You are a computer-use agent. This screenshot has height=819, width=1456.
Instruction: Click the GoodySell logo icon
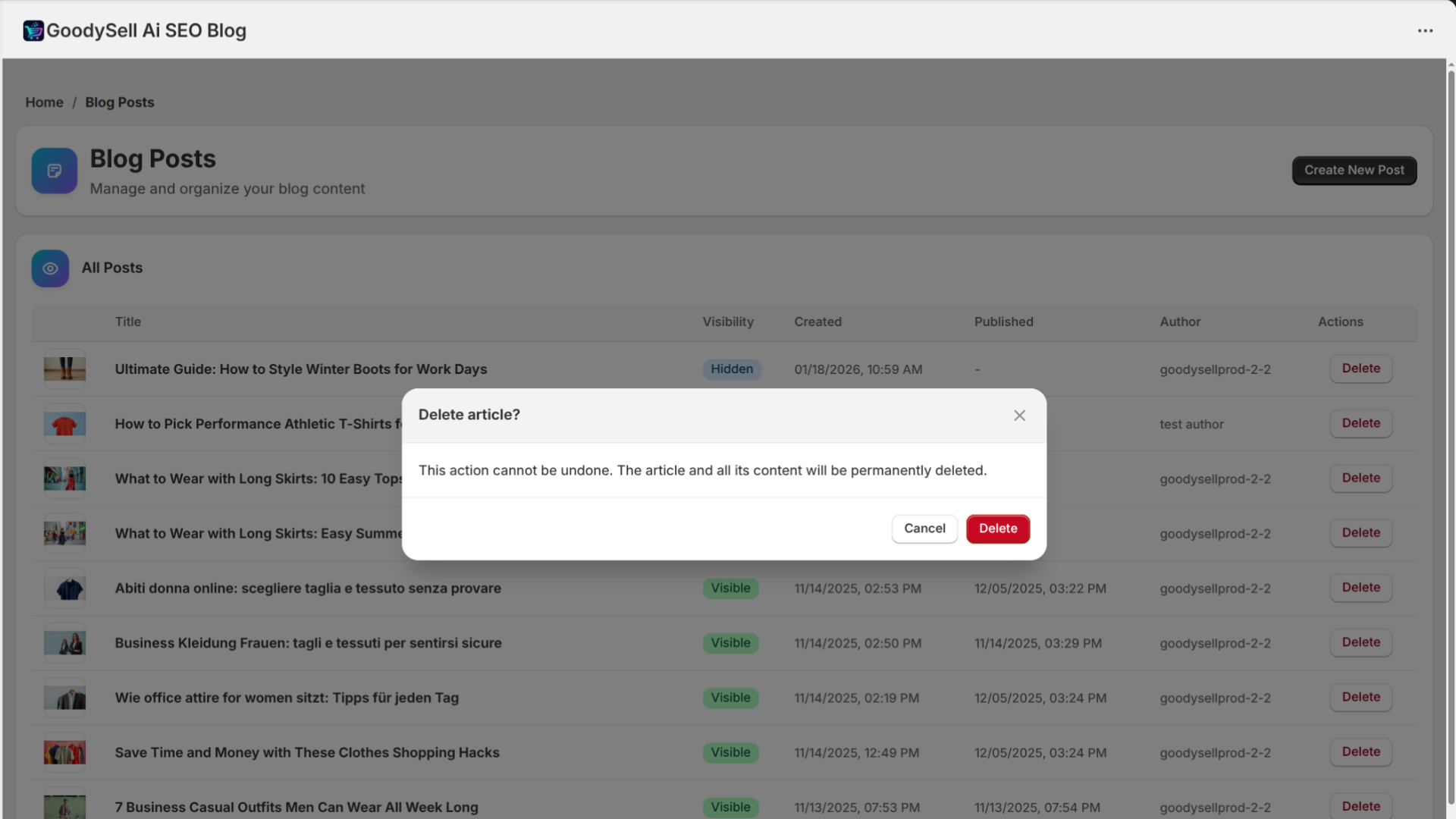[33, 31]
